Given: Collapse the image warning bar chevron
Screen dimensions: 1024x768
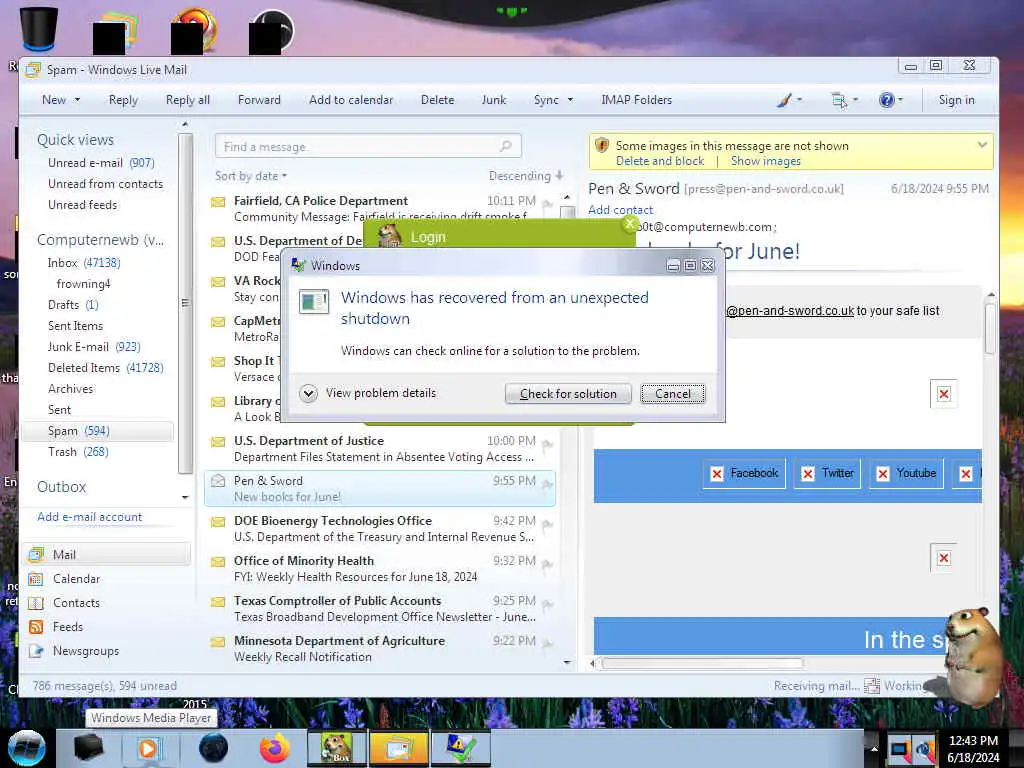Looking at the screenshot, I should point(982,145).
